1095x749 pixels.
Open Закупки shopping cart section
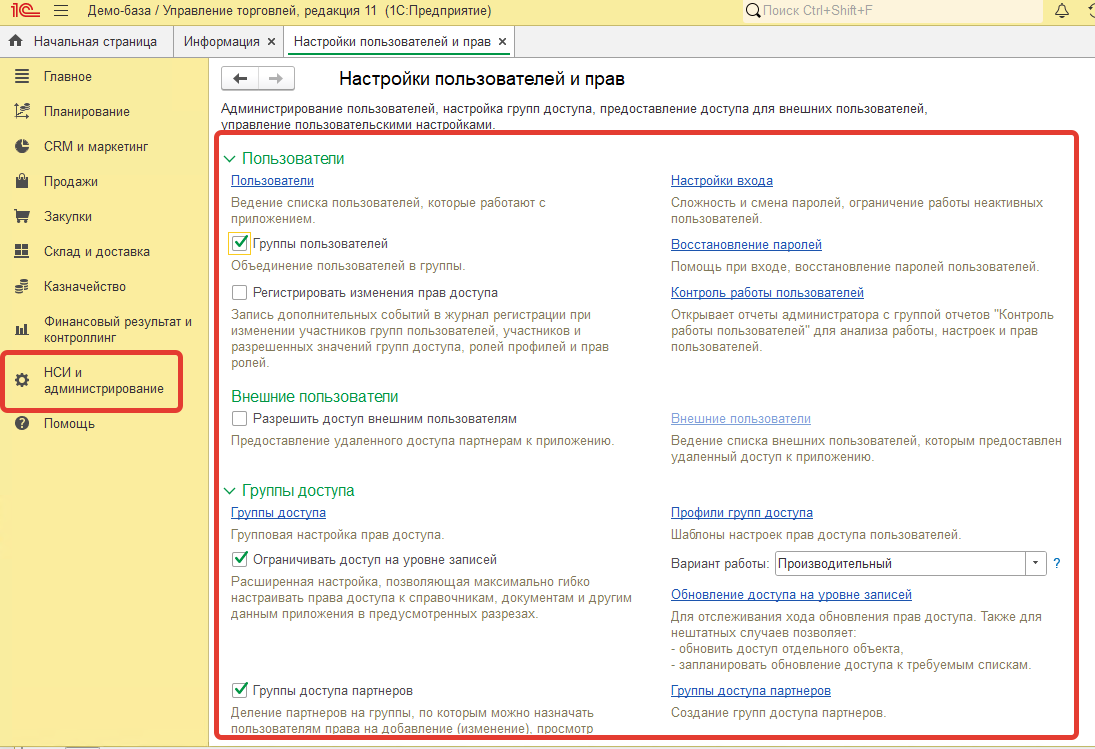(22, 216)
